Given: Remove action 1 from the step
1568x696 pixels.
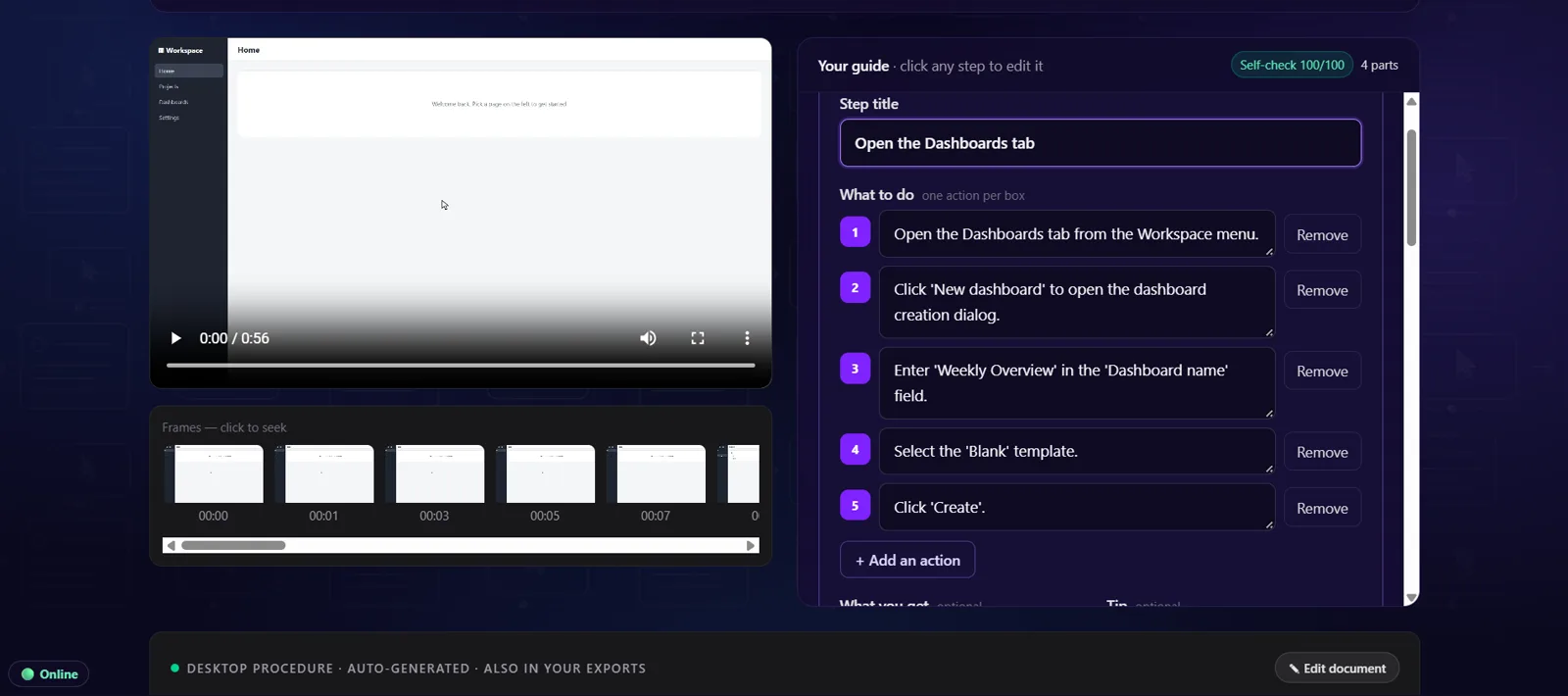Looking at the screenshot, I should pyautogui.click(x=1322, y=235).
